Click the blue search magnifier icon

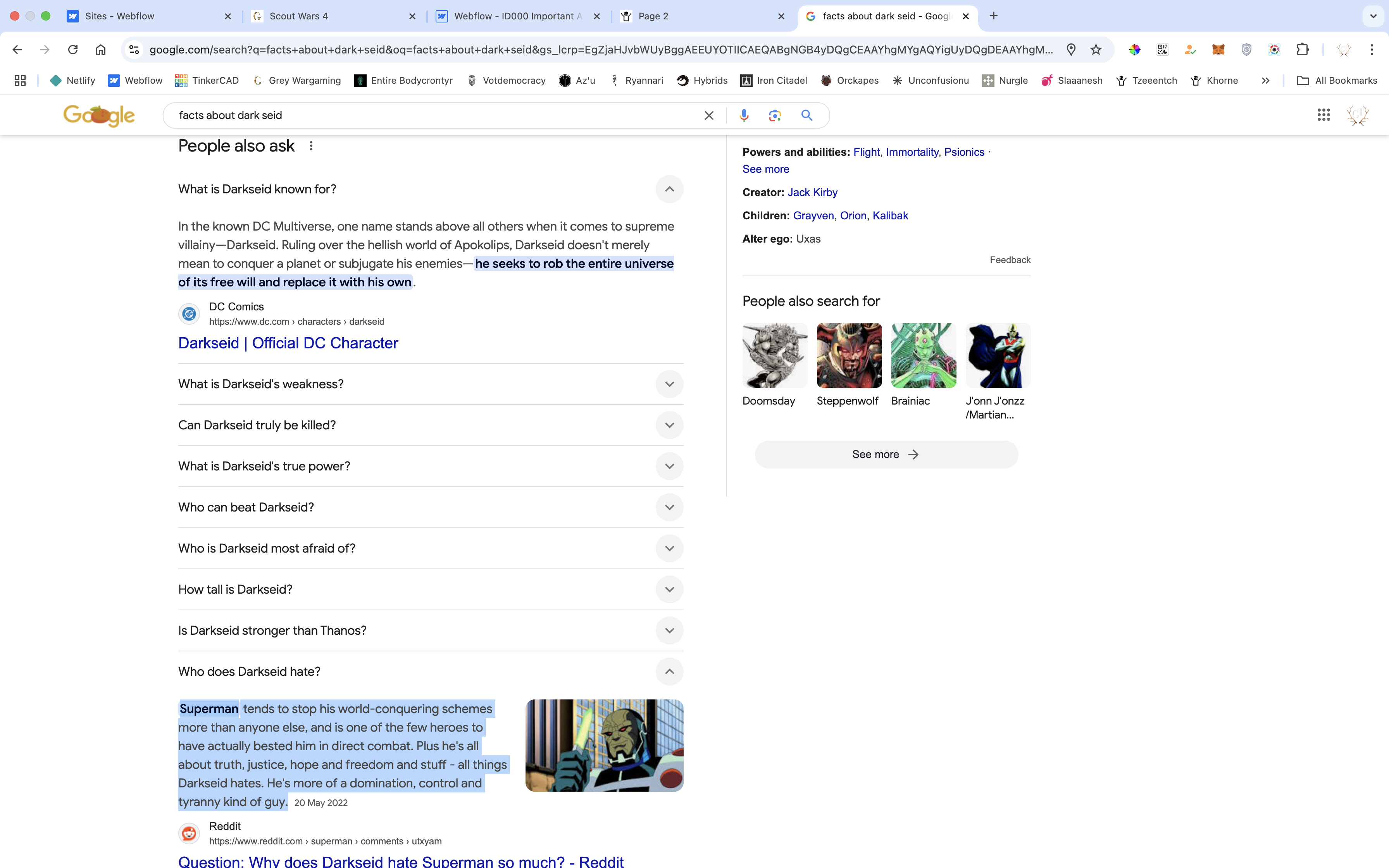coord(807,115)
